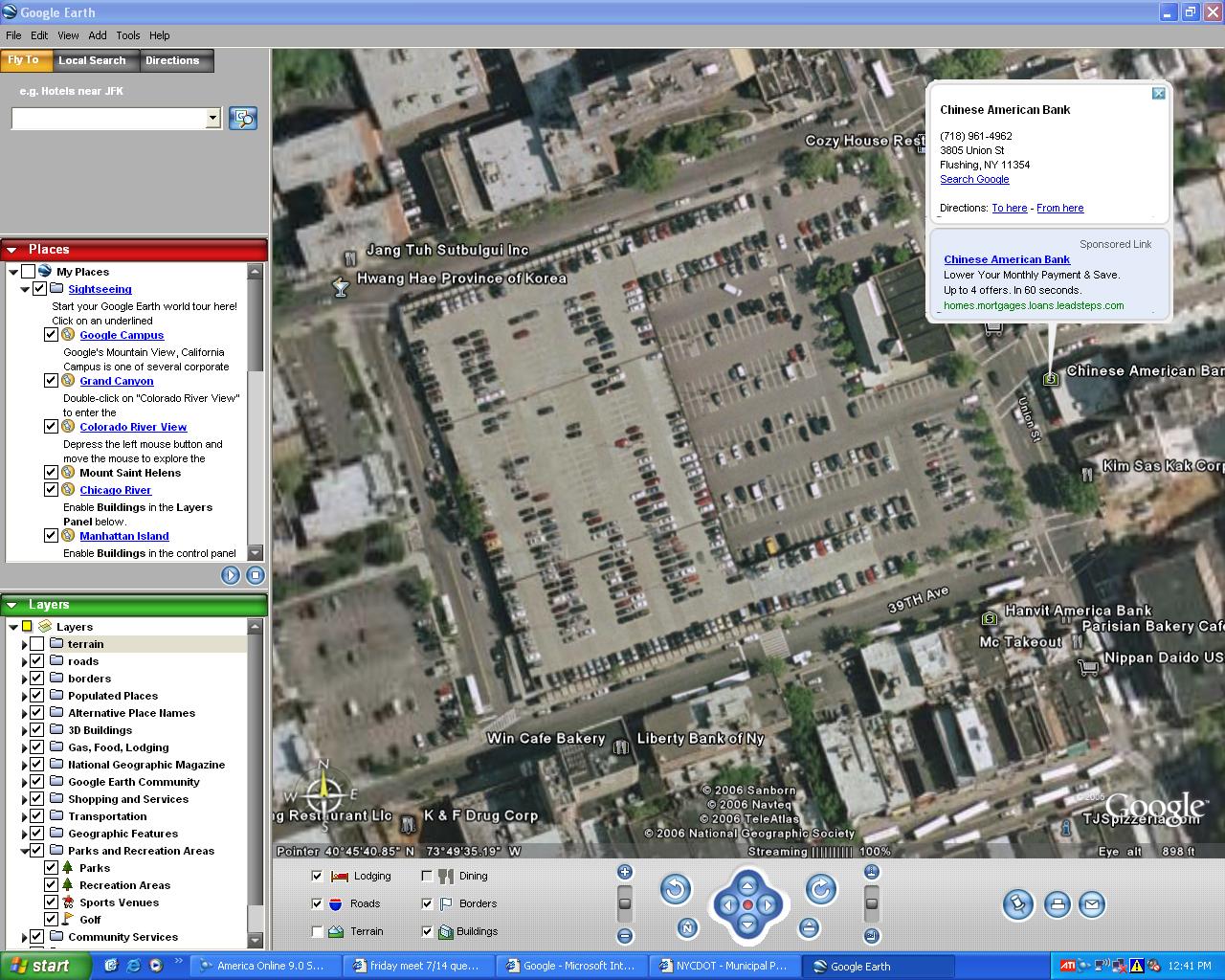This screenshot has width=1225, height=980.
Task: Enable the Dining checkbox
Action: point(427,876)
